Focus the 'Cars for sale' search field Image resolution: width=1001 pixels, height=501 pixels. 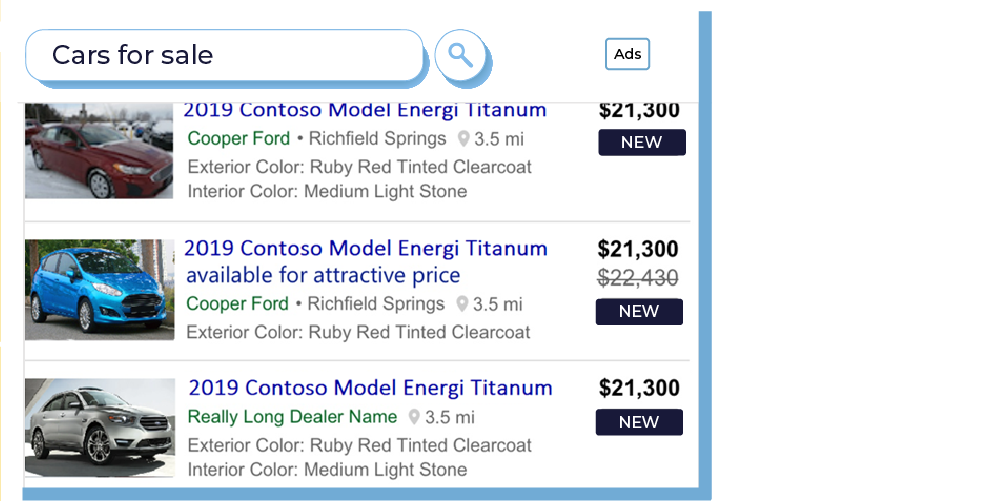pyautogui.click(x=224, y=55)
